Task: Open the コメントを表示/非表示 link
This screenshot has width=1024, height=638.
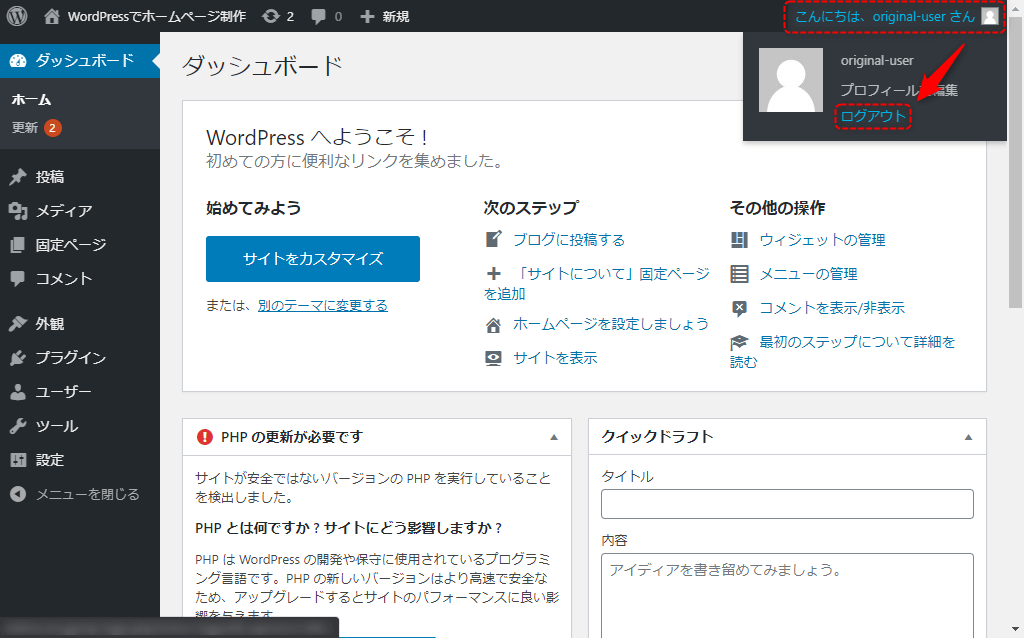Action: click(832, 308)
